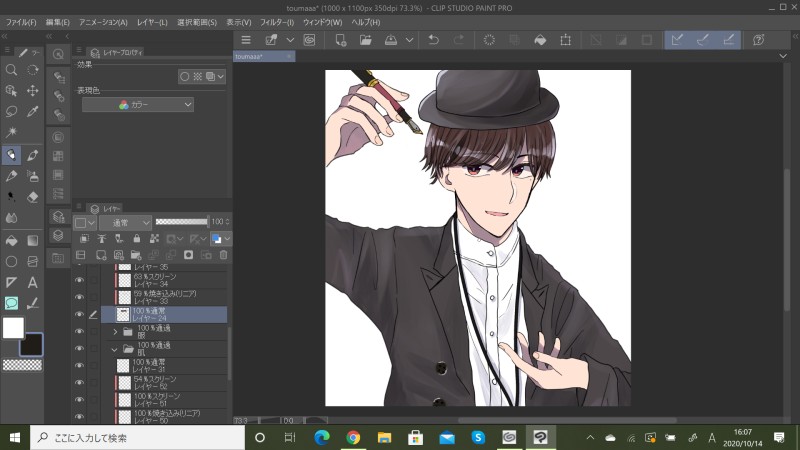The height and width of the screenshot is (450, 800).
Task: Hide layer 33 with eye icon
Action: [x=79, y=297]
